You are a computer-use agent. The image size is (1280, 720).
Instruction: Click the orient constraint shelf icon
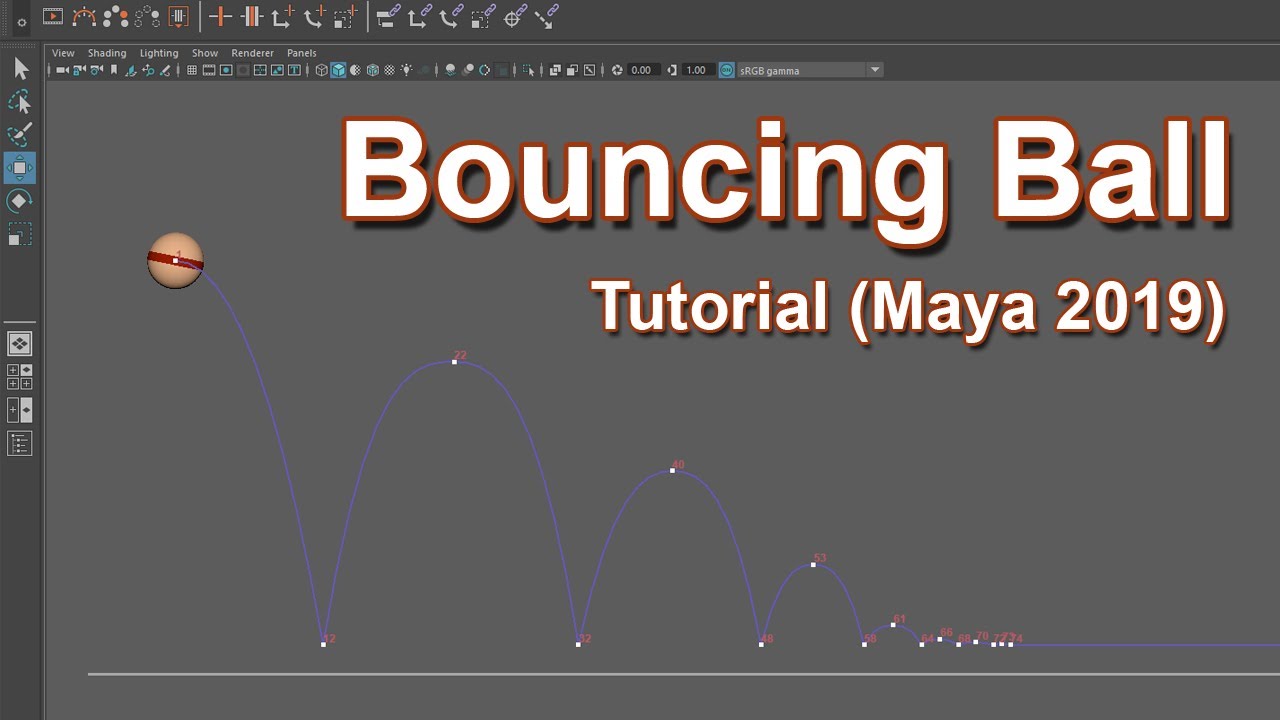(x=451, y=16)
